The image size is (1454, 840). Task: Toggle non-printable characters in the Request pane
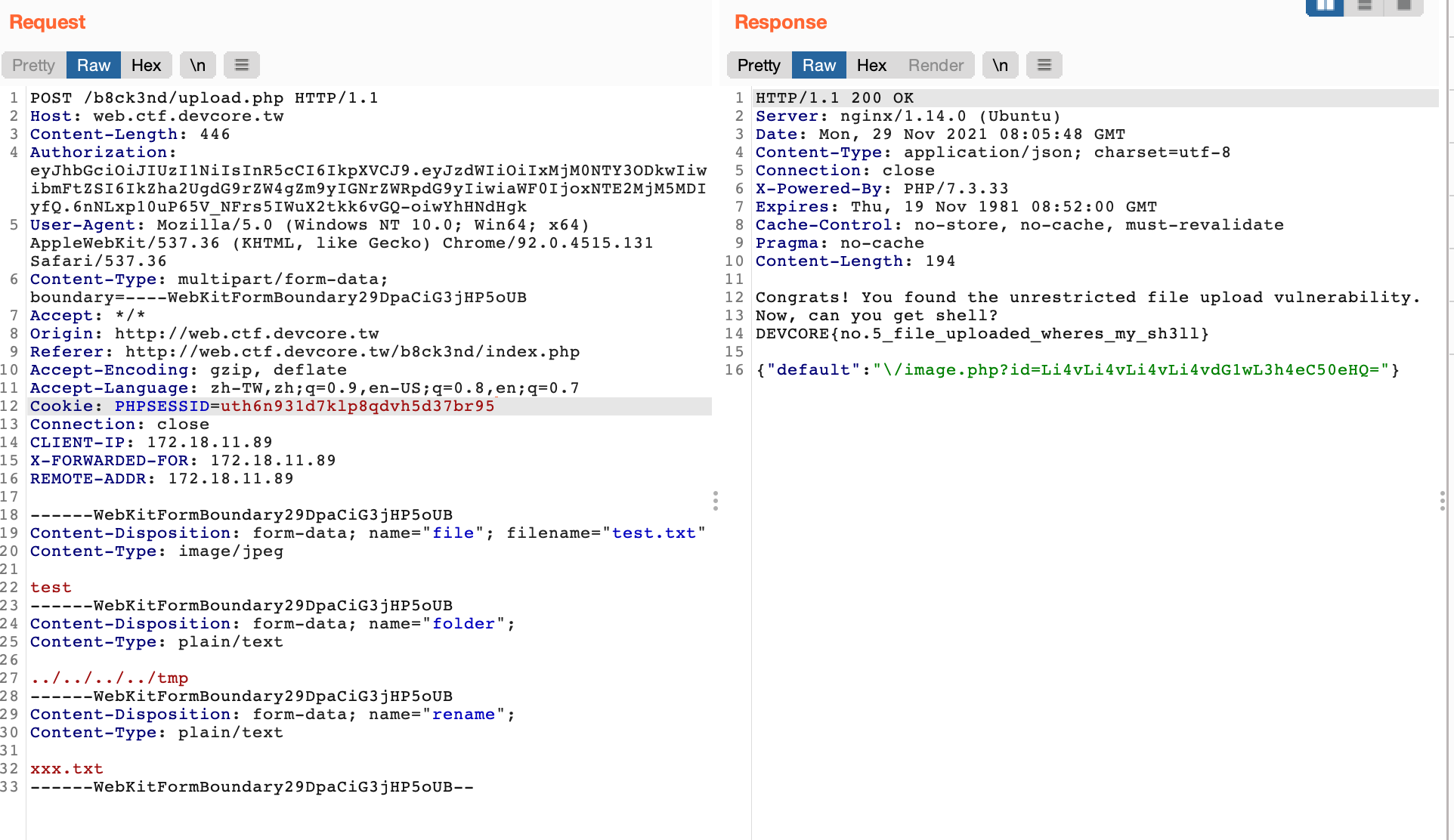point(198,66)
